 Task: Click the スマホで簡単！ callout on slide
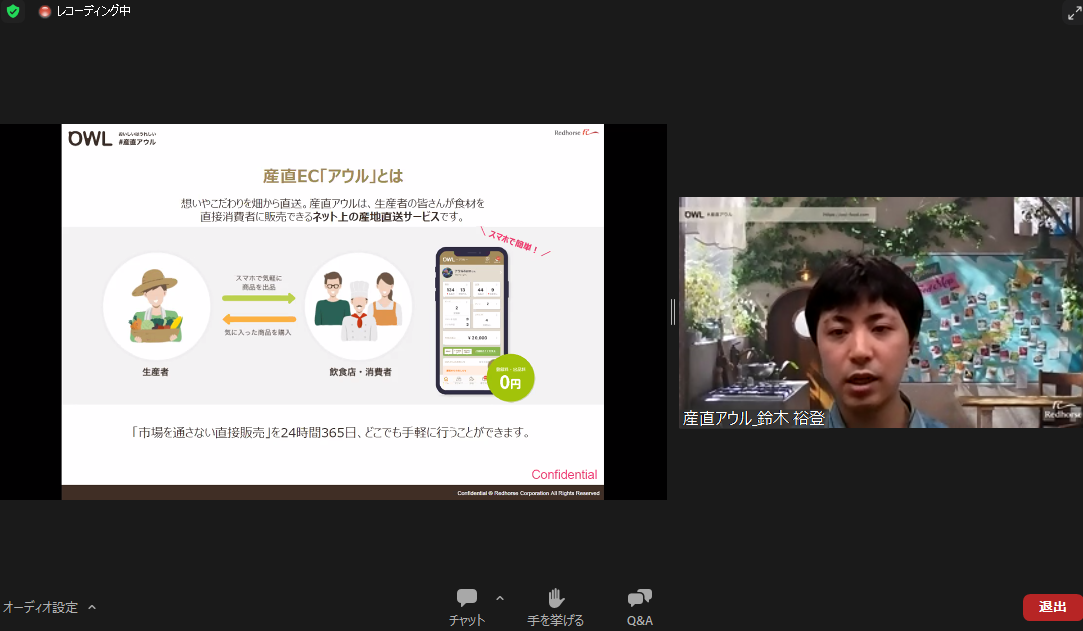coord(514,242)
